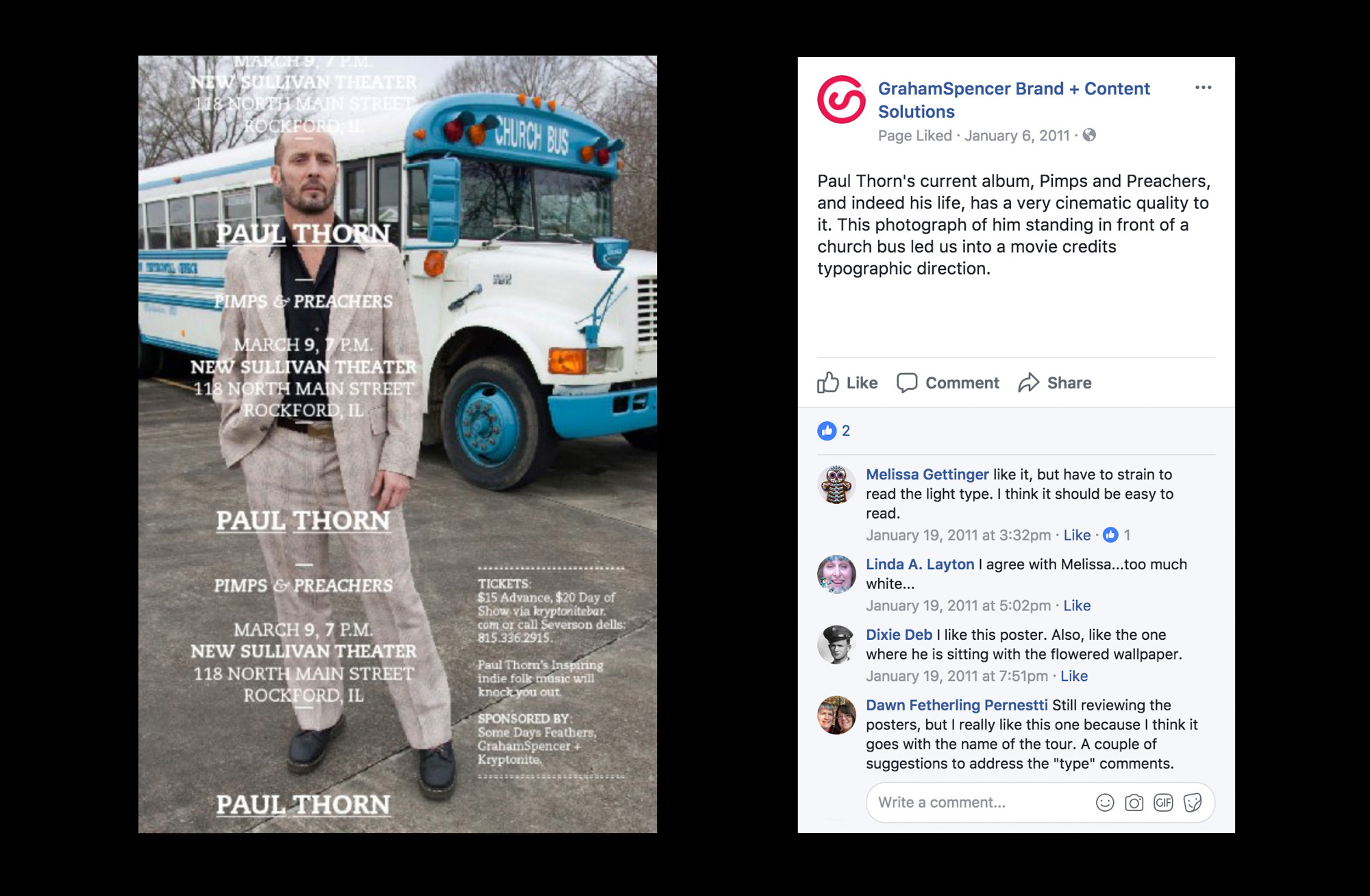The height and width of the screenshot is (896, 1370).
Task: Click the globe public-visibility icon
Action: [x=1089, y=135]
